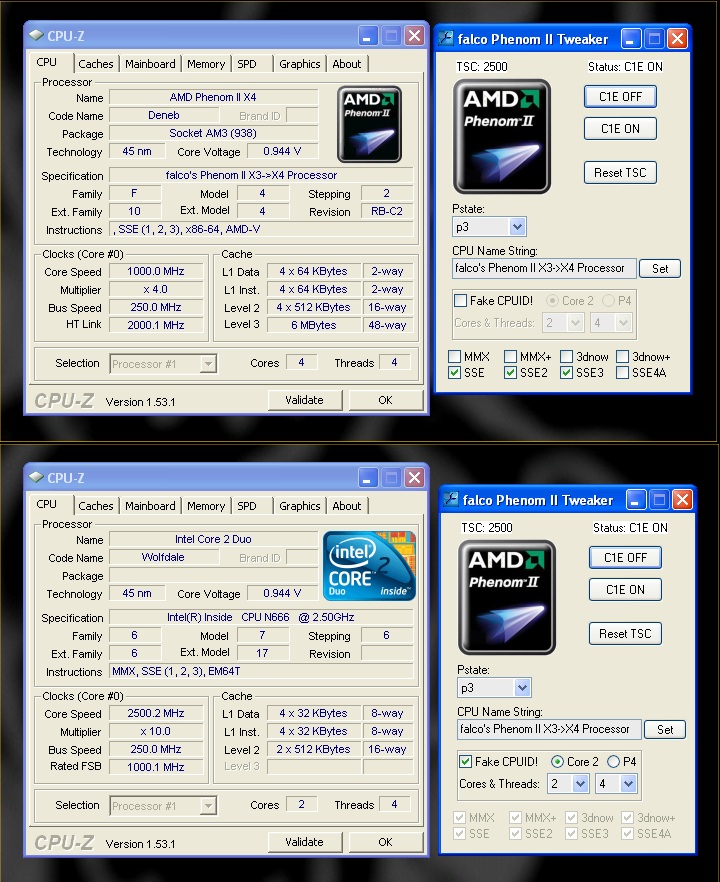The width and height of the screenshot is (720, 882).
Task: Click the top falco Phenom II Tweaker title icon
Action: 446,39
